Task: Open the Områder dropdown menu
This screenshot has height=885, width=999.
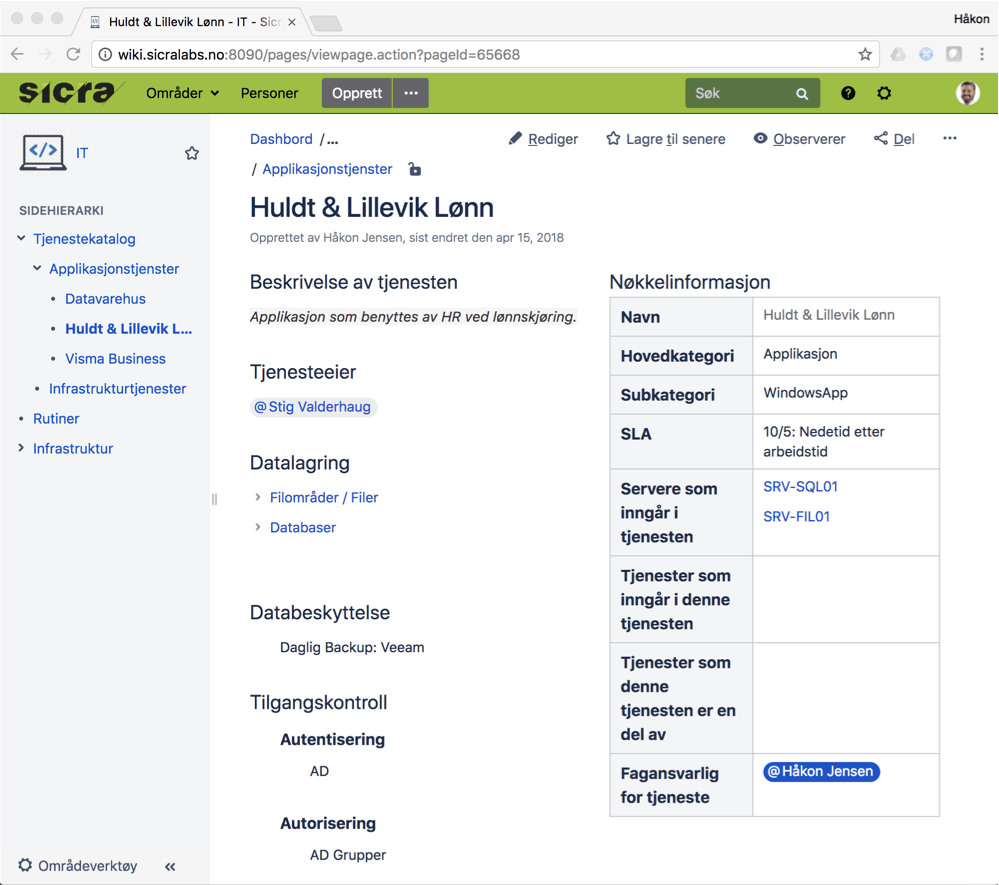Action: pyautogui.click(x=183, y=93)
